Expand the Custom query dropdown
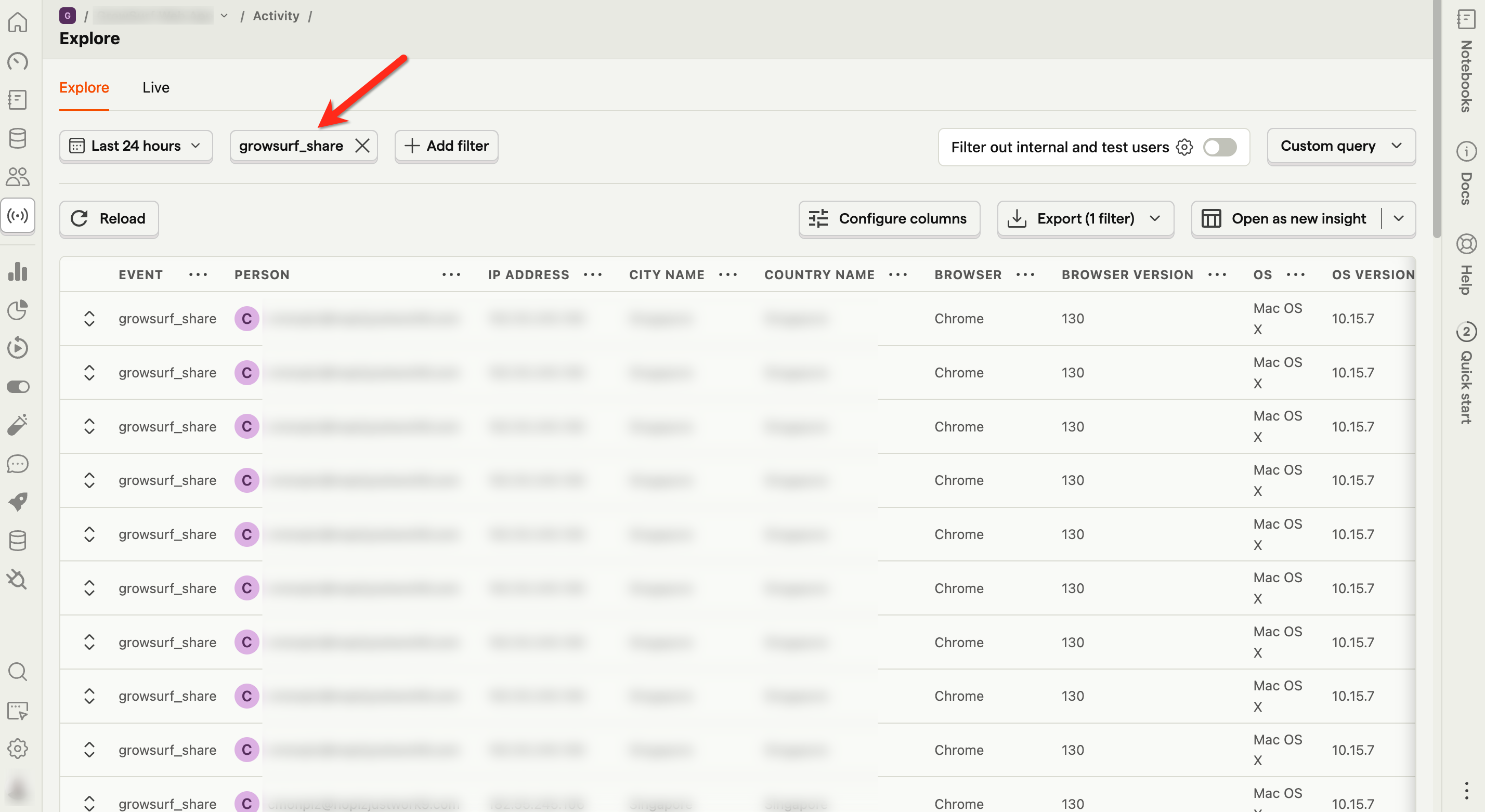This screenshot has width=1485, height=812. pyautogui.click(x=1340, y=146)
